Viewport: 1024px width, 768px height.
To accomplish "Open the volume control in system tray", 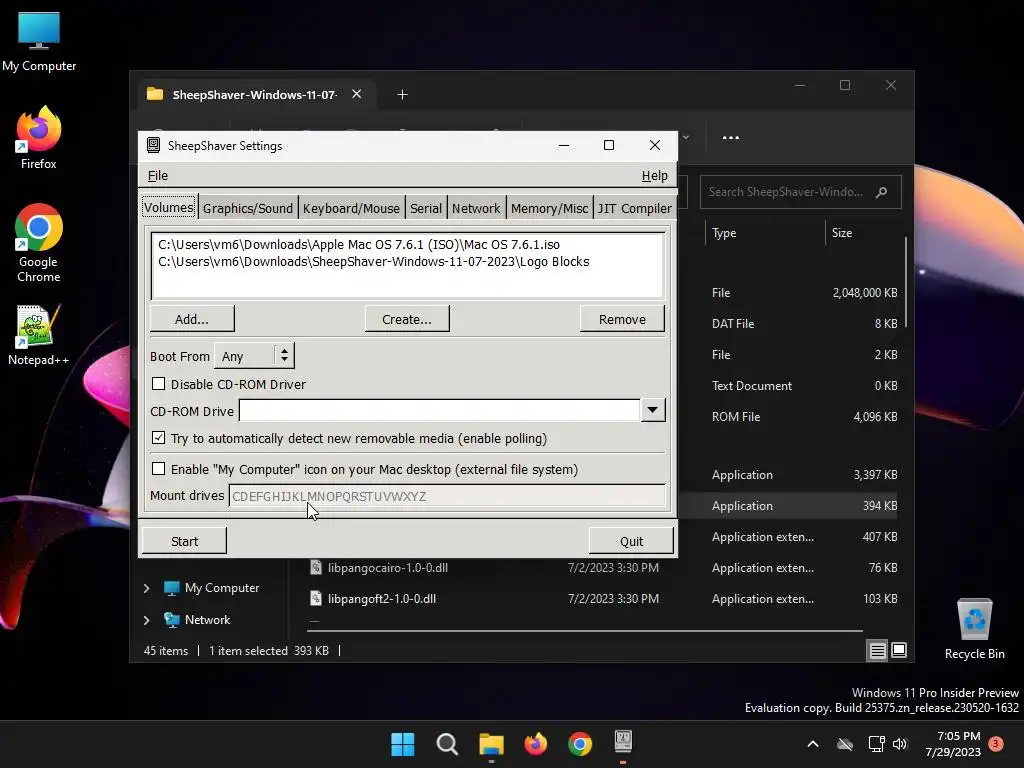I will click(x=901, y=744).
